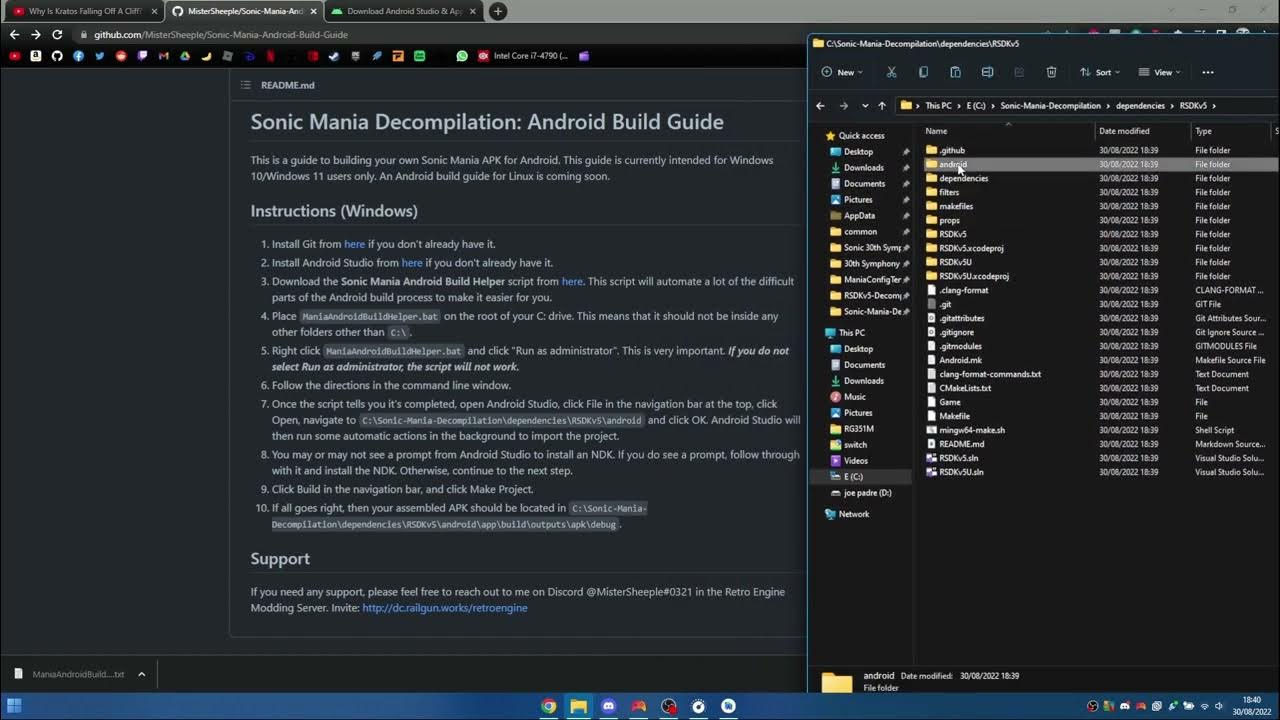Open the YouTube bookmark icon
1280x720 pixels.
14,56
